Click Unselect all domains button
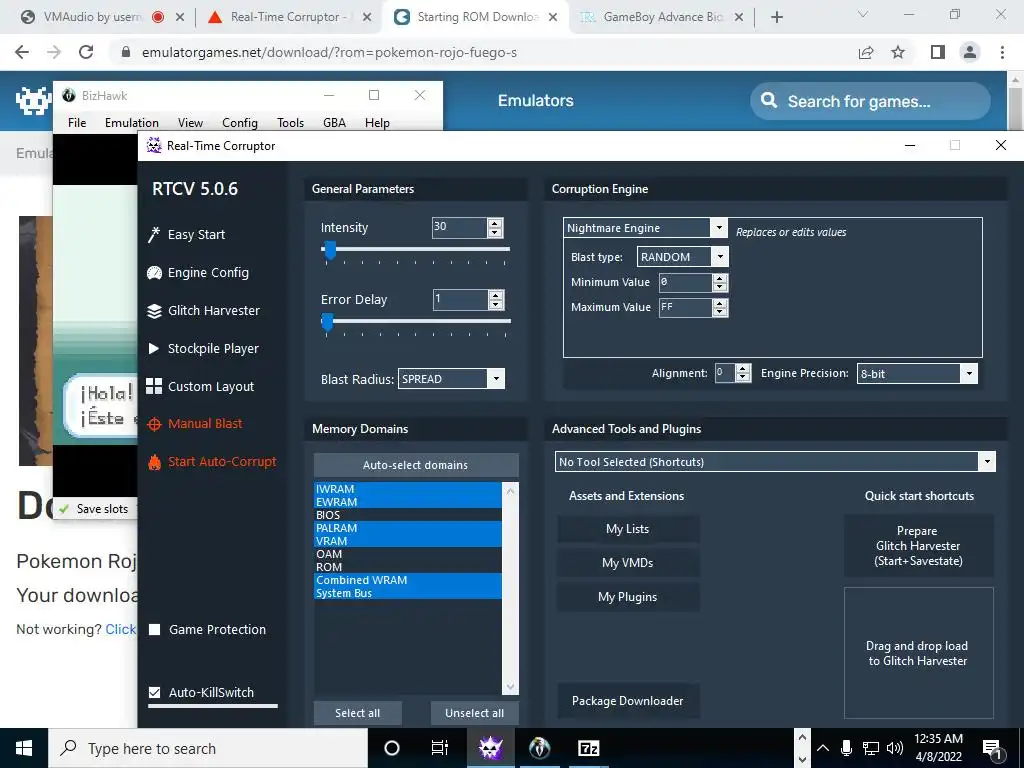The height and width of the screenshot is (768, 1024). 475,713
